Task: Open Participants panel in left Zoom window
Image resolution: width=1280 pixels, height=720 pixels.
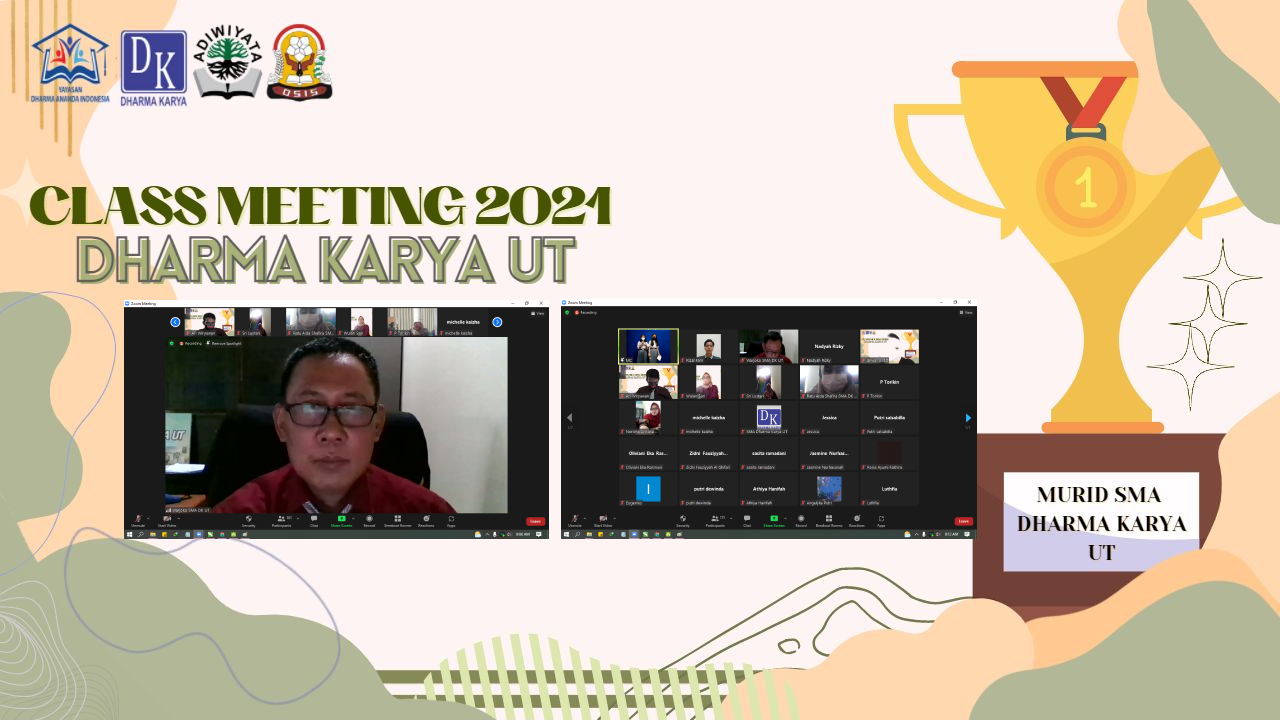Action: [x=281, y=521]
